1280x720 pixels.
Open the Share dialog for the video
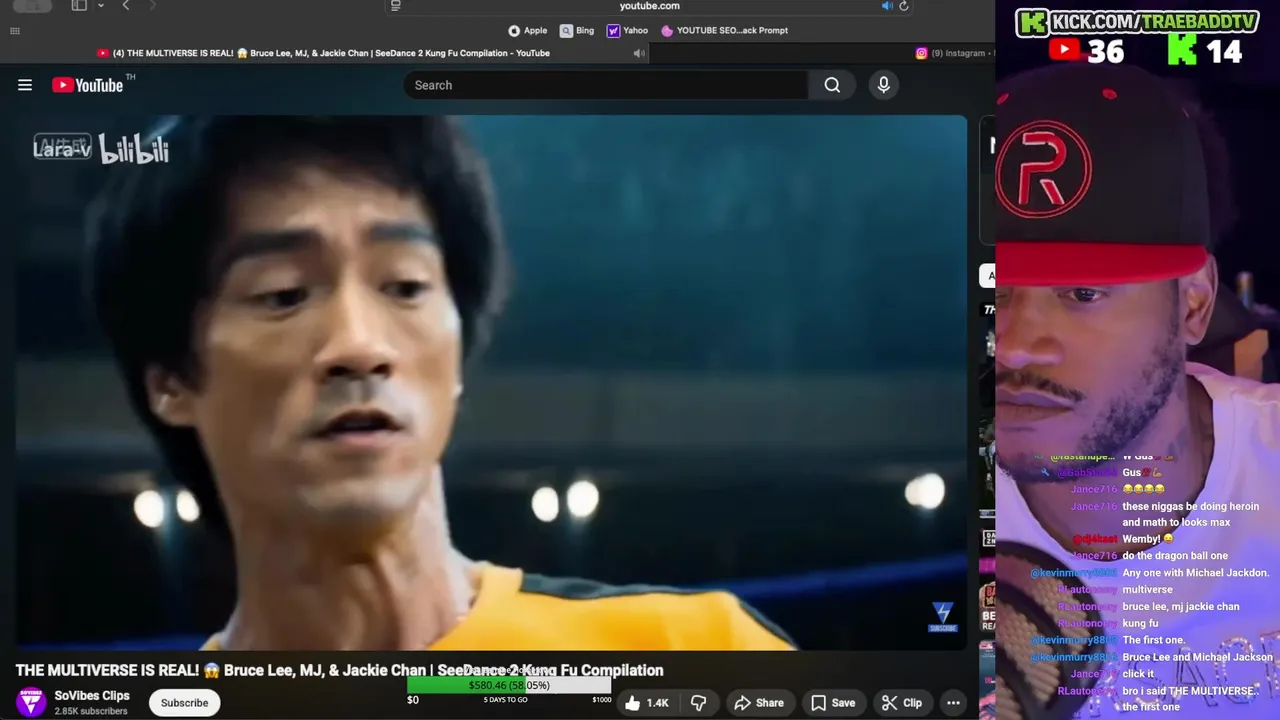(759, 703)
